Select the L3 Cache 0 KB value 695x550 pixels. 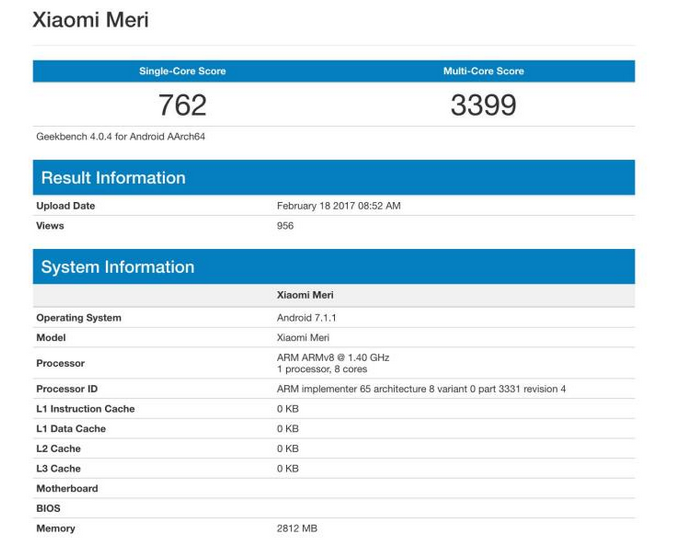point(288,468)
